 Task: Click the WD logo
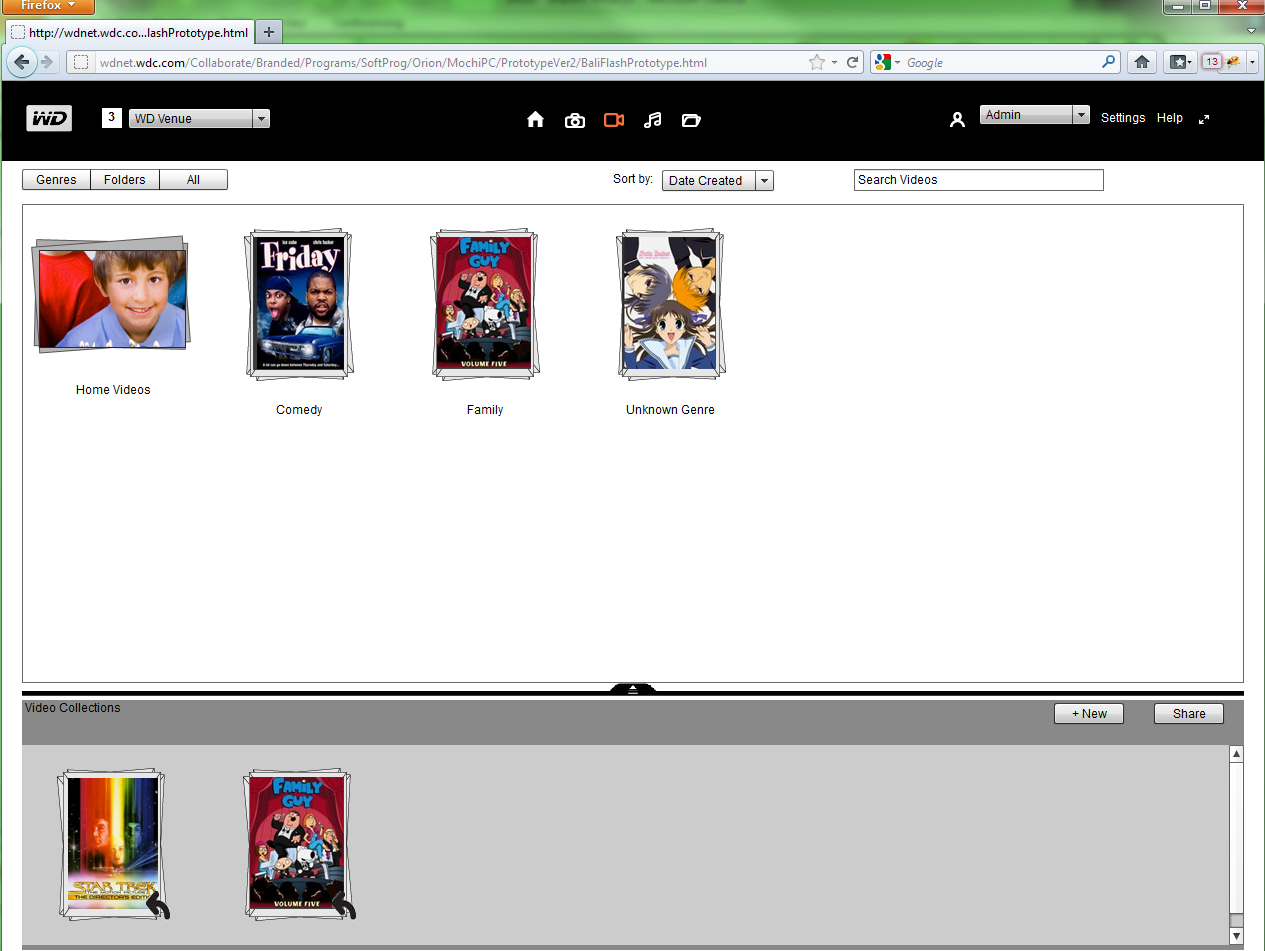49,119
